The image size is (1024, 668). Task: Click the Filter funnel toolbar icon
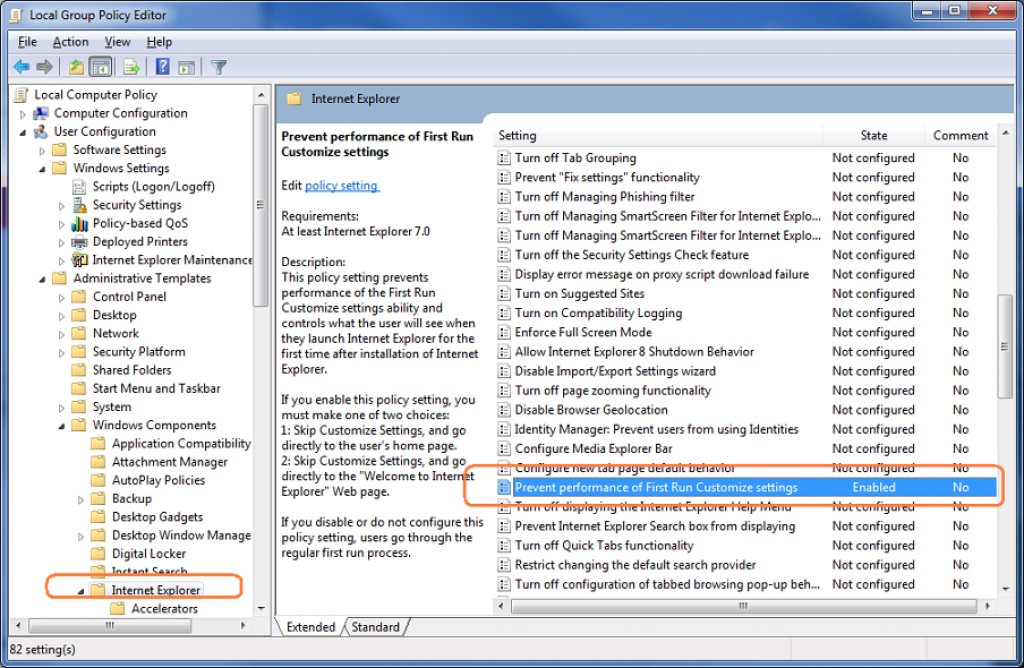click(219, 67)
